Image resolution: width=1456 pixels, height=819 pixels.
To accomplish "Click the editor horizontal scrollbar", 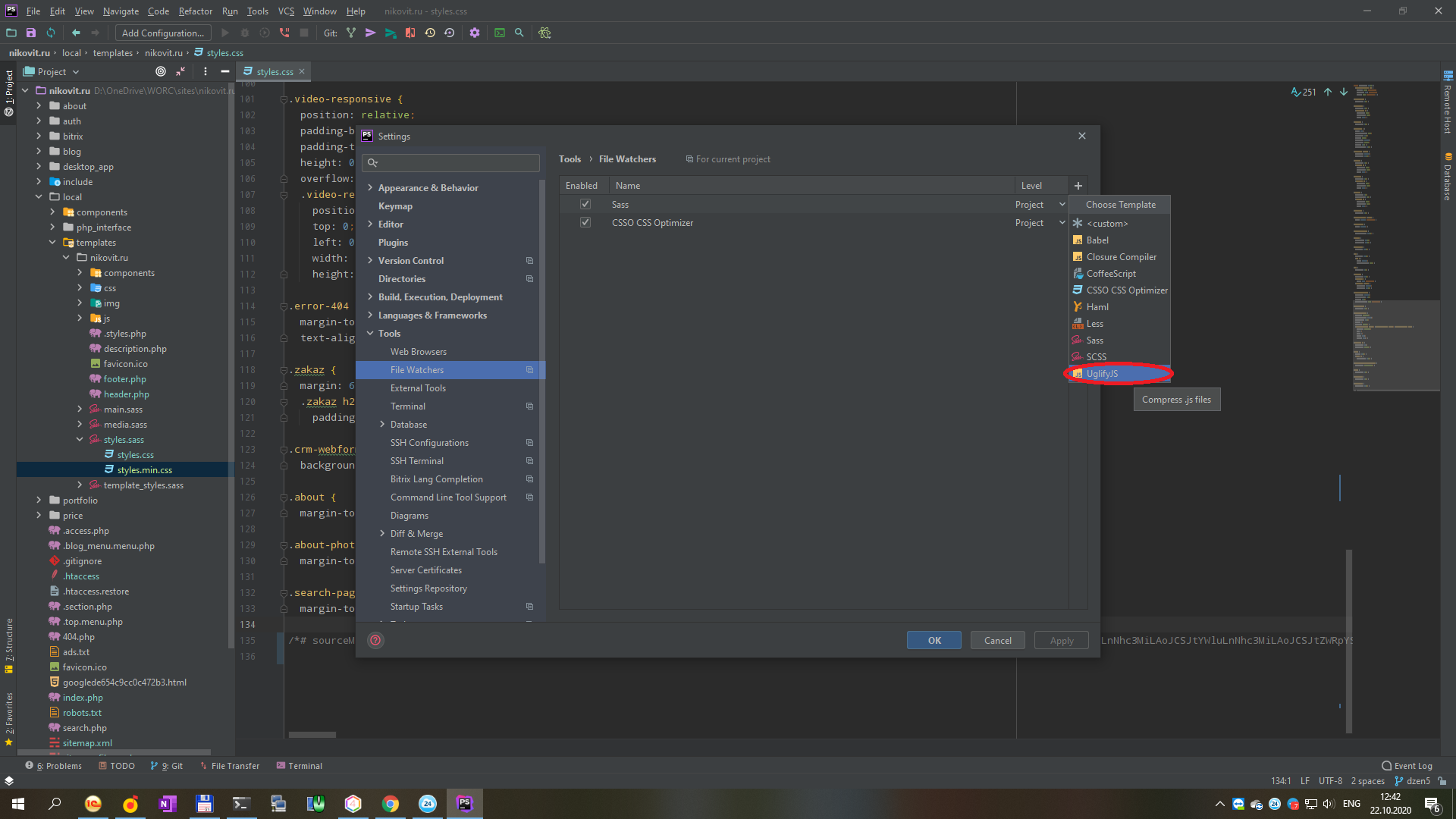I will (x=312, y=734).
